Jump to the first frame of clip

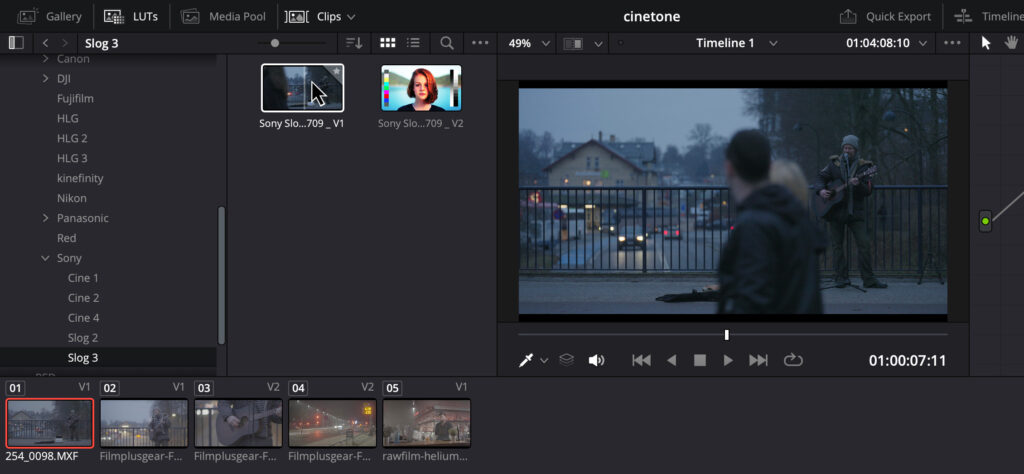pos(642,360)
